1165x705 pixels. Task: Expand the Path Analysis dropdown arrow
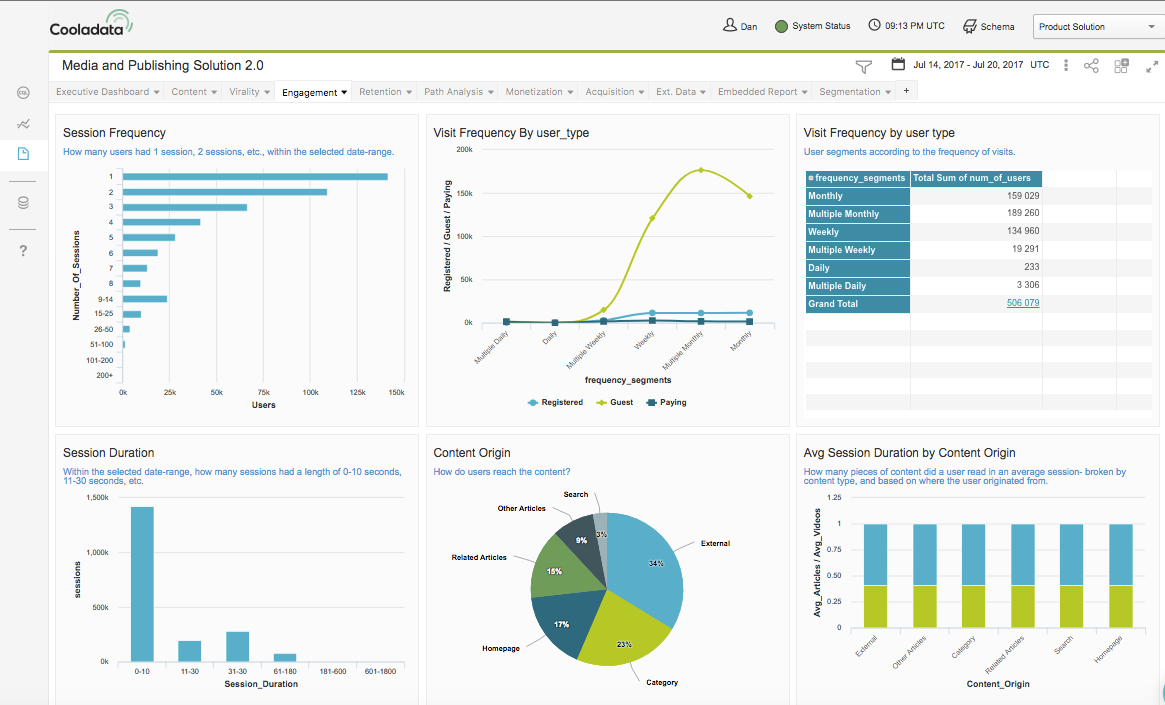(x=490, y=92)
